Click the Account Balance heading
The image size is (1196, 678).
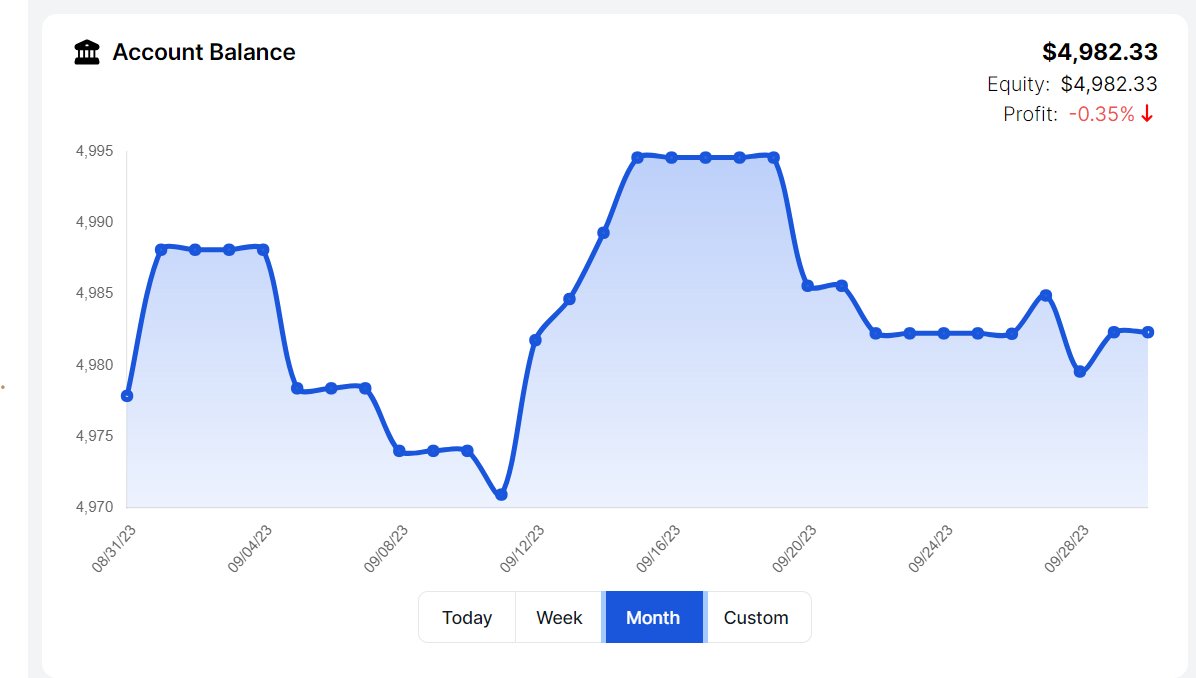[x=204, y=52]
